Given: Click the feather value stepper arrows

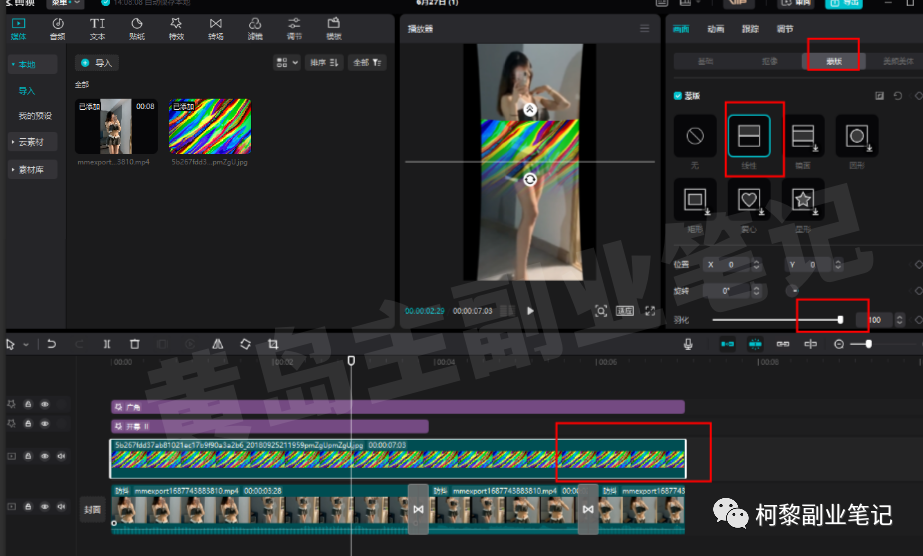Looking at the screenshot, I should pyautogui.click(x=899, y=319).
